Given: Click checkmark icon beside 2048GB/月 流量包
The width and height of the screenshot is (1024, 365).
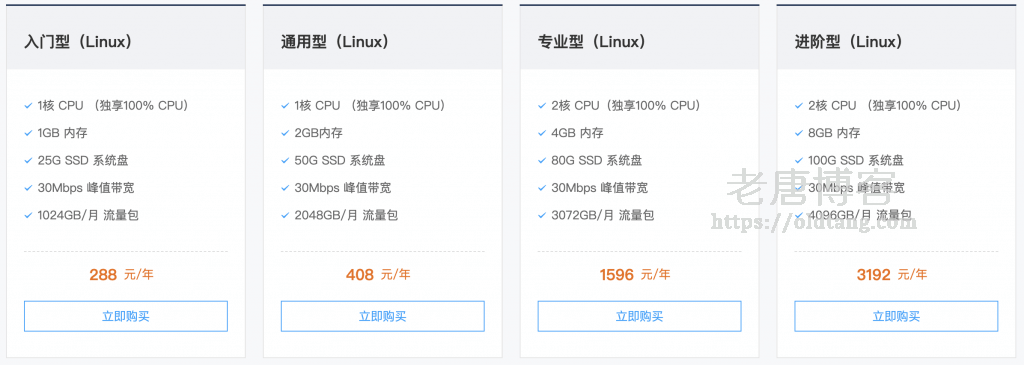Looking at the screenshot, I should pyautogui.click(x=285, y=215).
